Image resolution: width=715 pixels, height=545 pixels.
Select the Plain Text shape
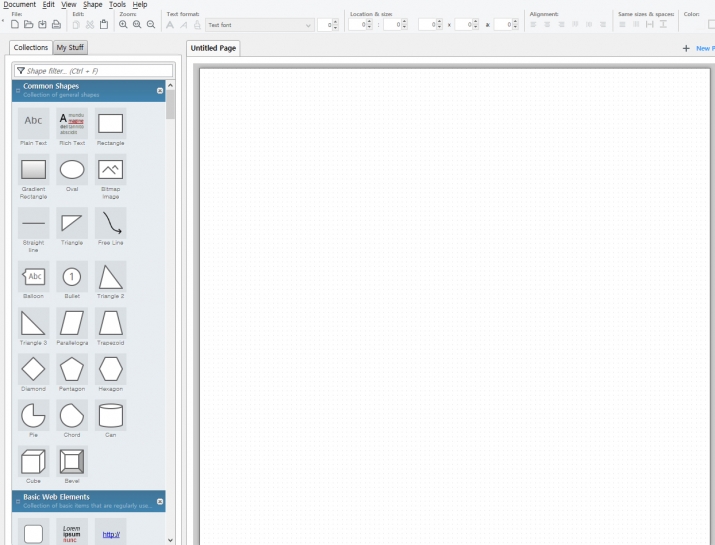[33, 127]
